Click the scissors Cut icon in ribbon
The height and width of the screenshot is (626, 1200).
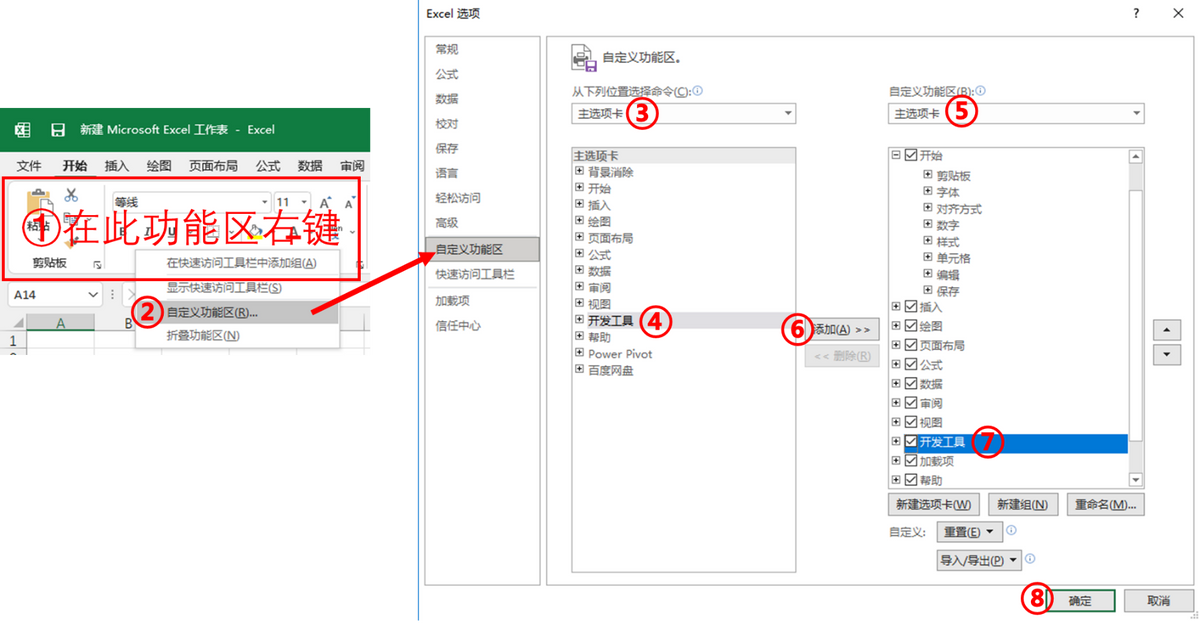(71, 195)
